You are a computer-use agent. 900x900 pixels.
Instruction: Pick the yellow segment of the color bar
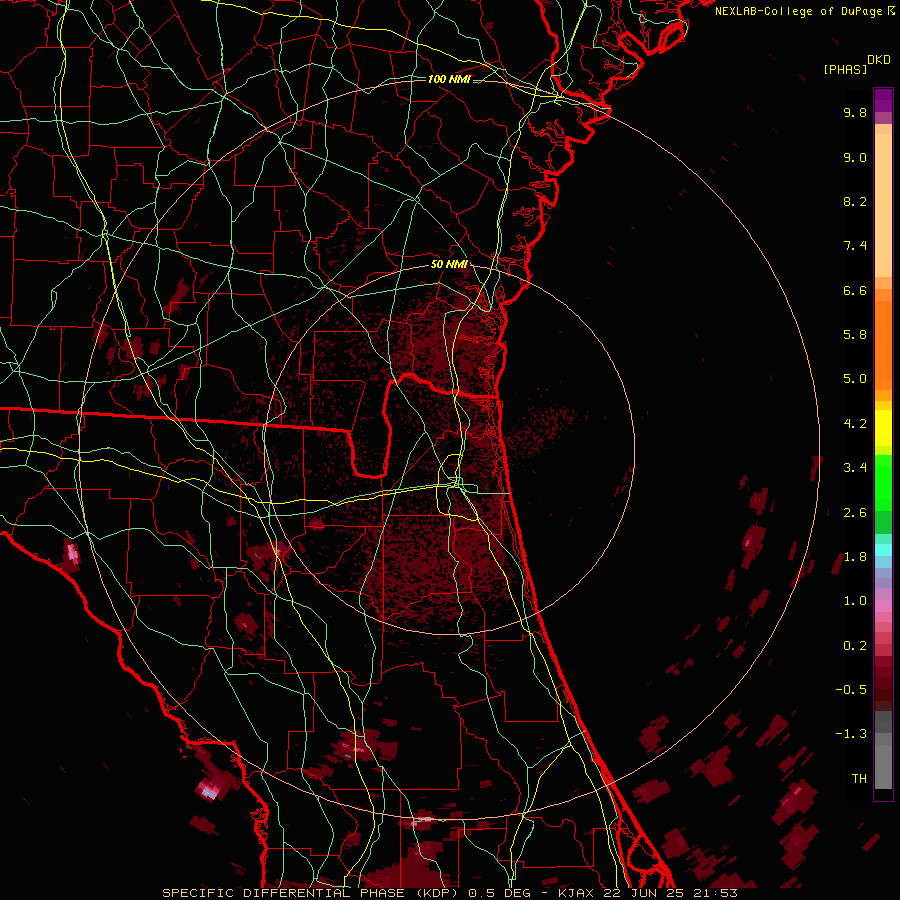point(883,428)
